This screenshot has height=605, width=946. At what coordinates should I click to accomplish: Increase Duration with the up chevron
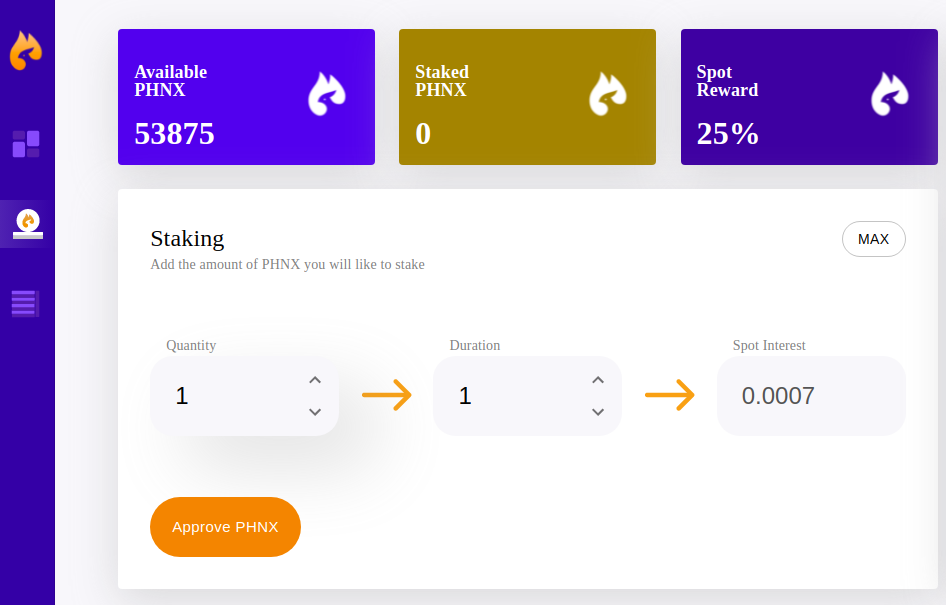tap(598, 380)
